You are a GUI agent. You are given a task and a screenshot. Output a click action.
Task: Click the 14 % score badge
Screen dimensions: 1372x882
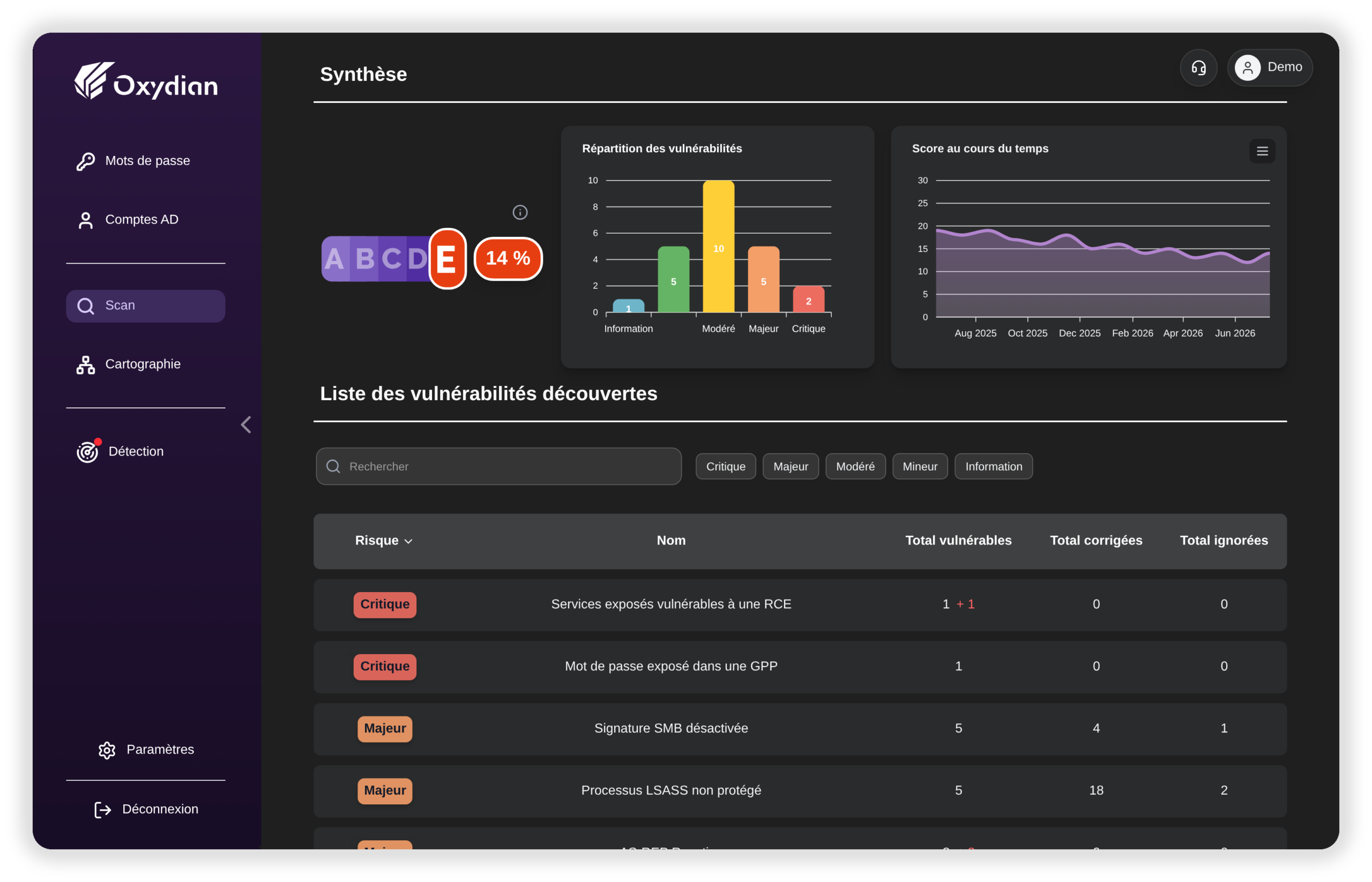point(508,258)
